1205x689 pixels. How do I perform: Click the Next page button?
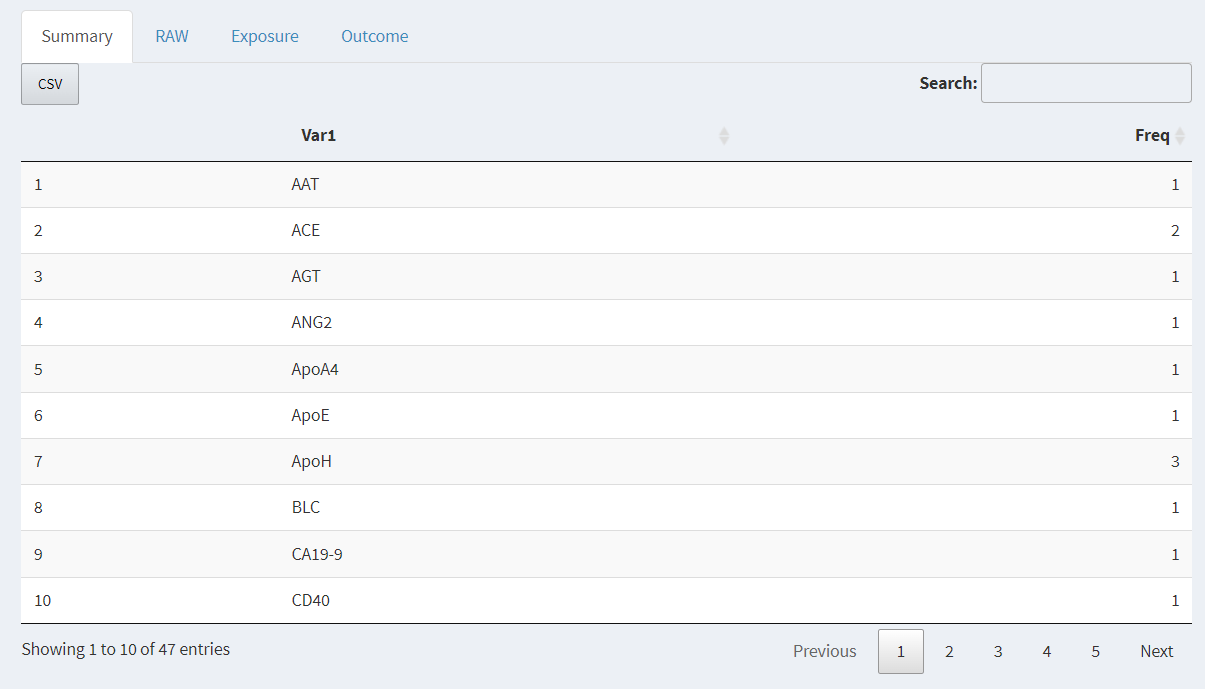pos(1157,651)
